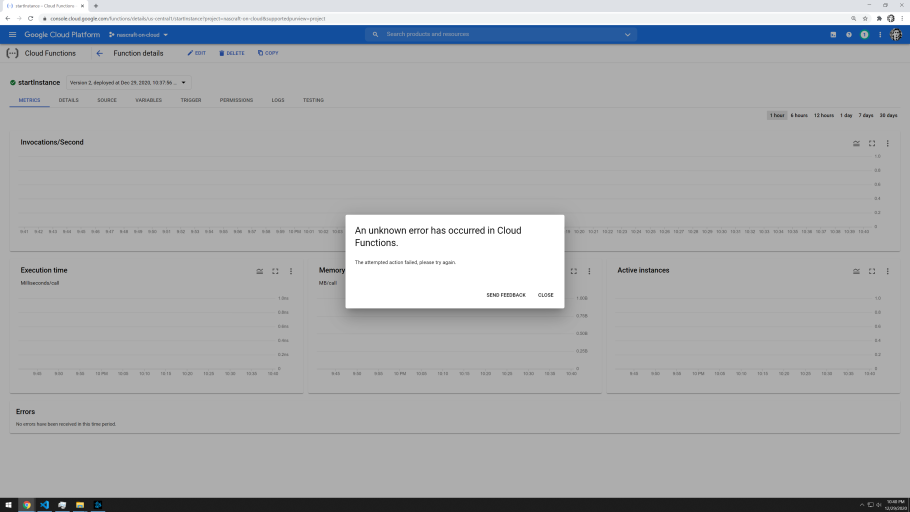This screenshot has height=512, width=910.
Task: Select the 6 hours time range
Action: (799, 115)
